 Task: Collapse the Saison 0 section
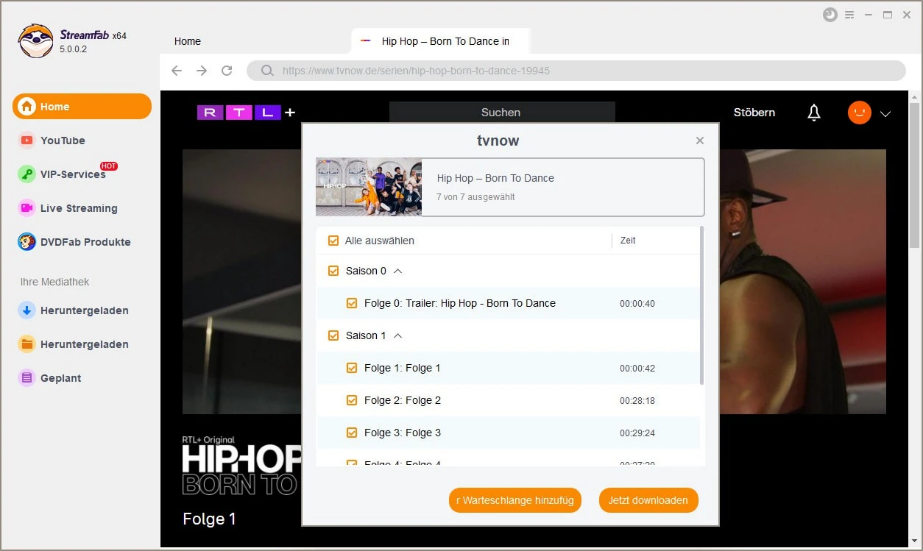(398, 271)
